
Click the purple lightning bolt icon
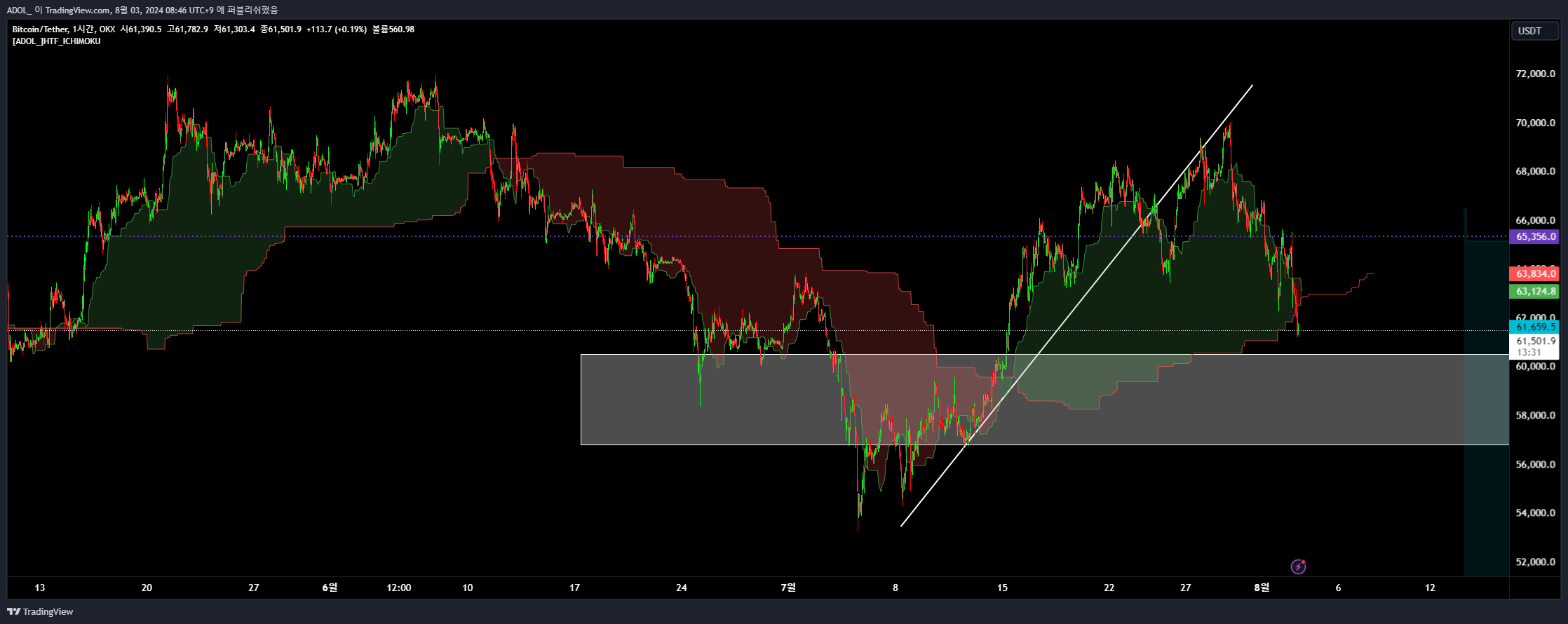(1298, 567)
